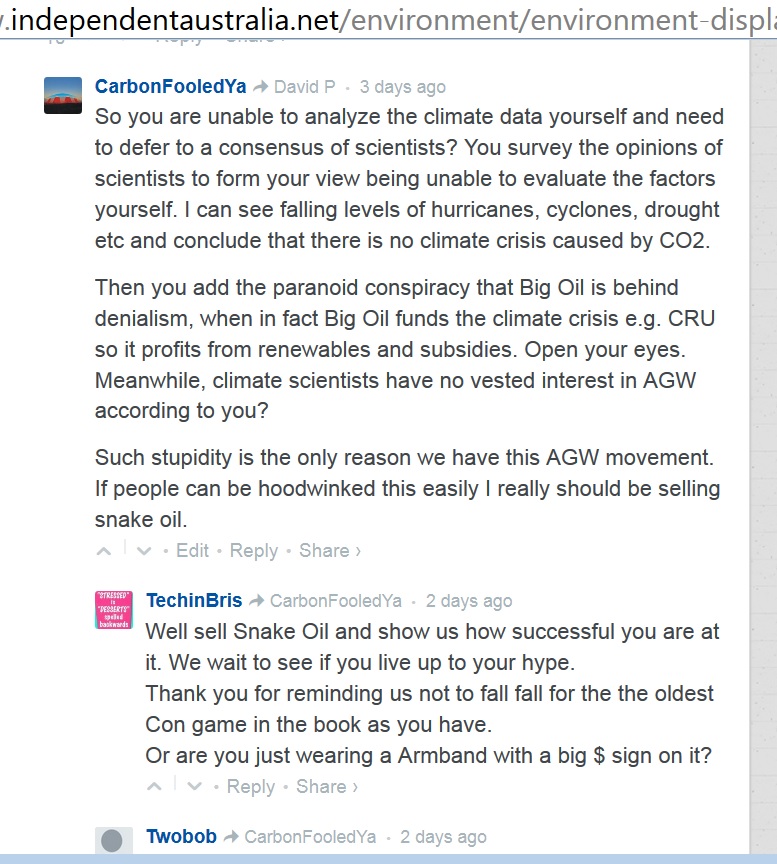
Task: Downvote CarbonFooledYa's comment
Action: coord(144,550)
